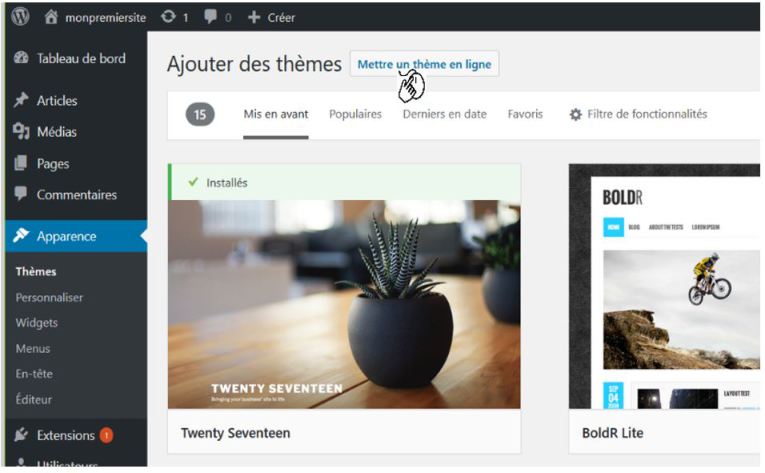Switch to the Derniers en date tab
The height and width of the screenshot is (473, 765).
tap(444, 114)
